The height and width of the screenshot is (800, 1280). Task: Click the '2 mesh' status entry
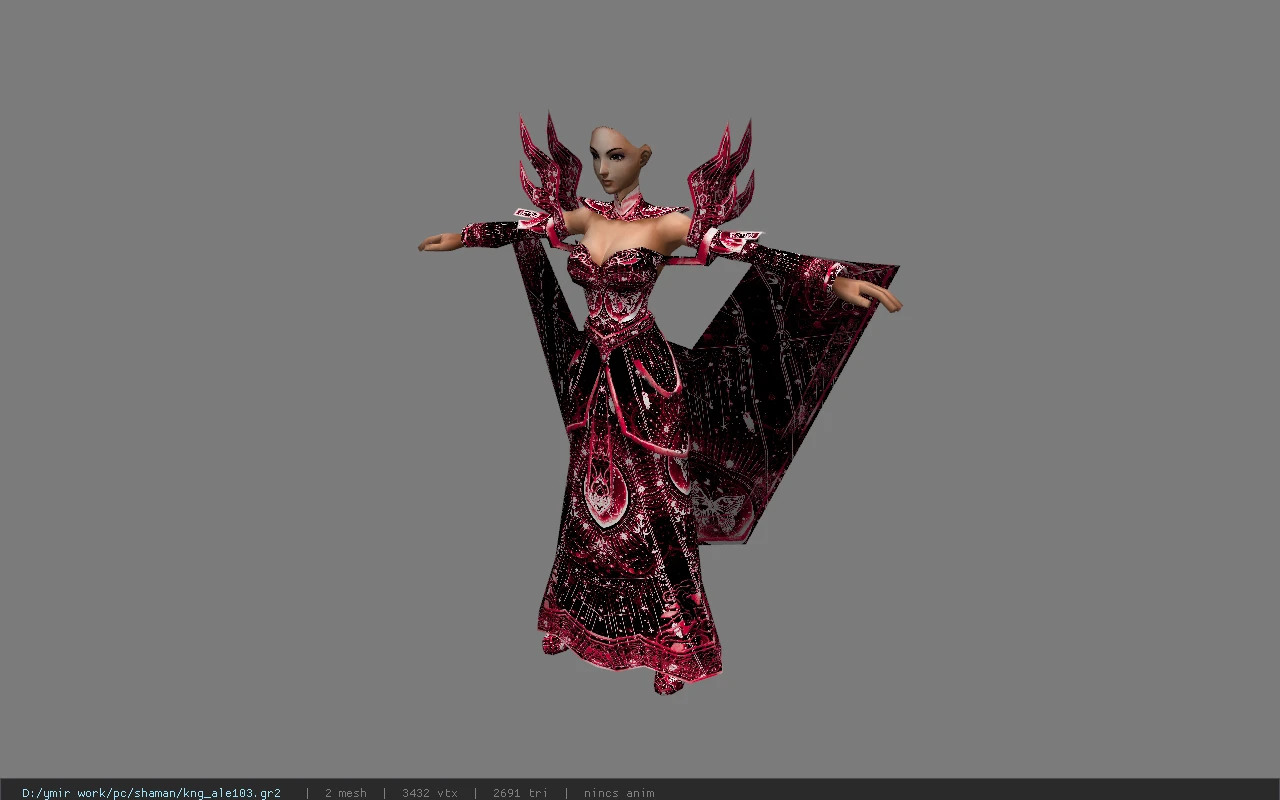click(x=345, y=793)
